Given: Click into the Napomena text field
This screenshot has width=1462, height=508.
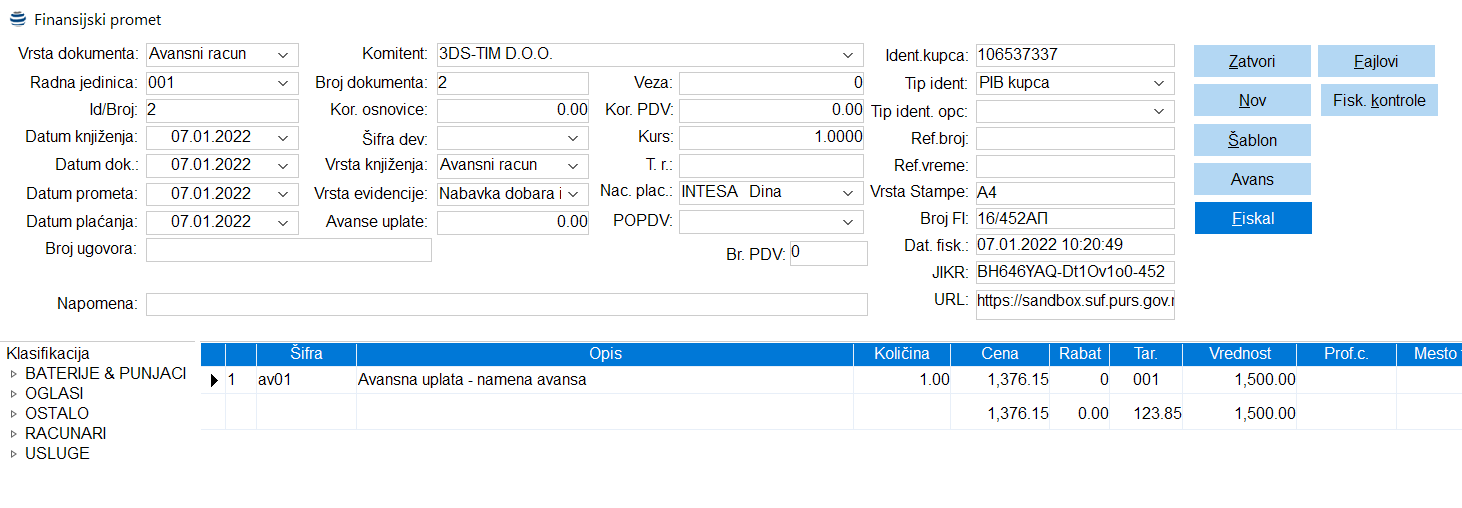Looking at the screenshot, I should (x=506, y=304).
